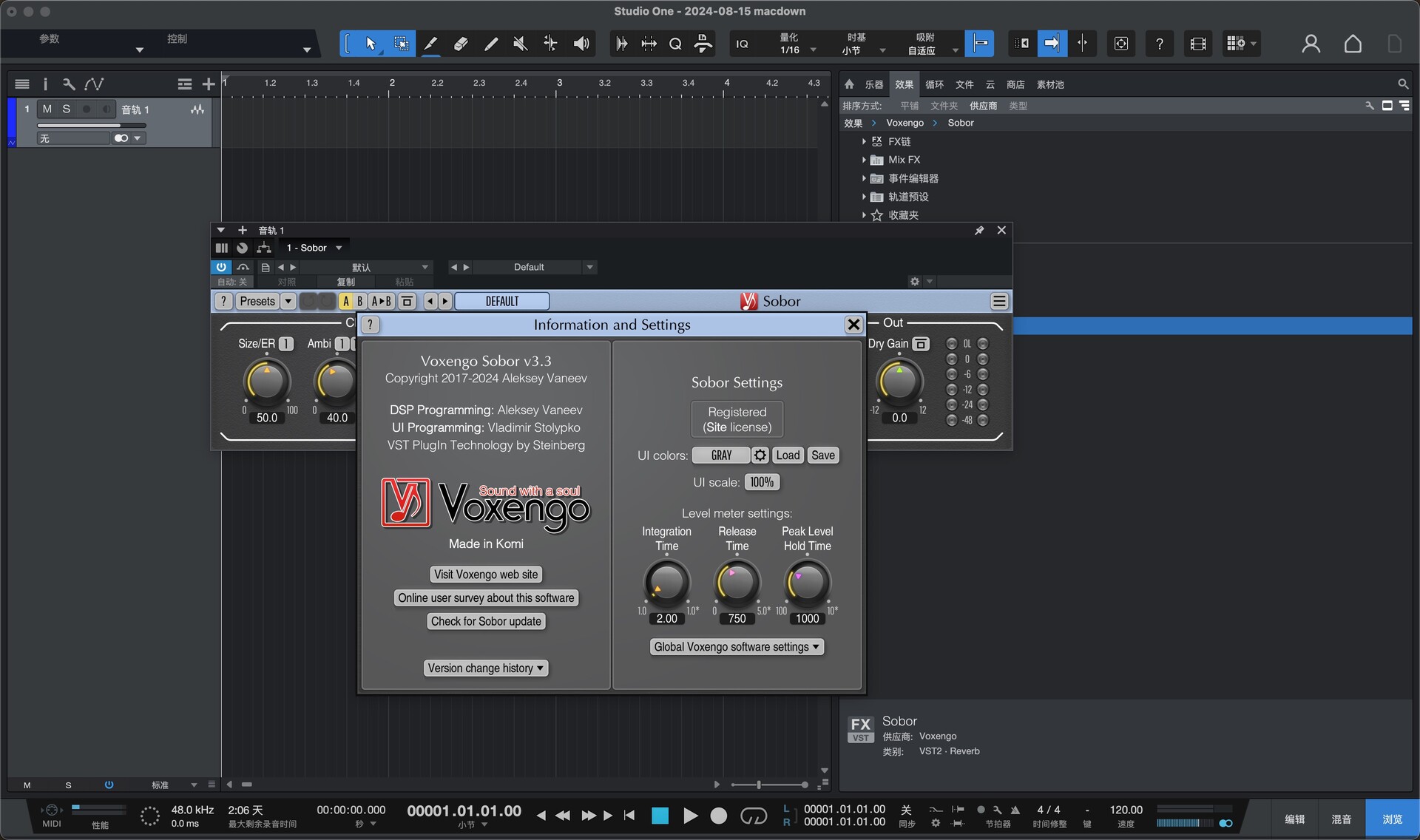Add a new track with plus icon
Viewport: 1420px width, 840px height.
209,84
